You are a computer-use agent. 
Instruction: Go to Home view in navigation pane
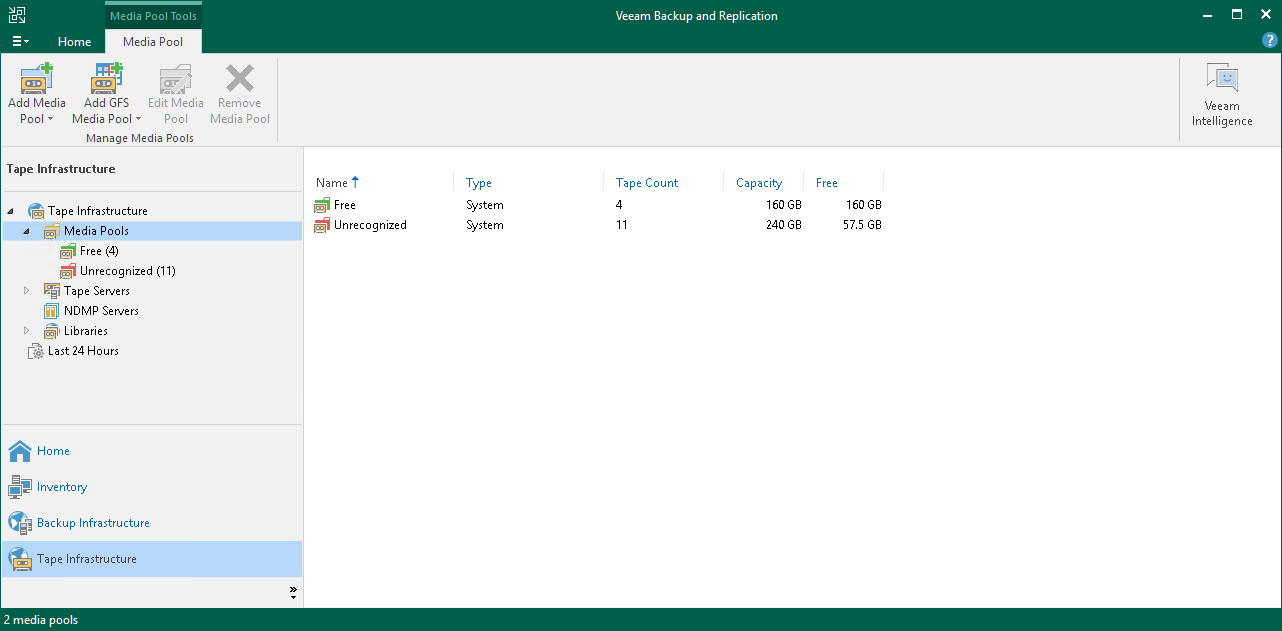(53, 451)
